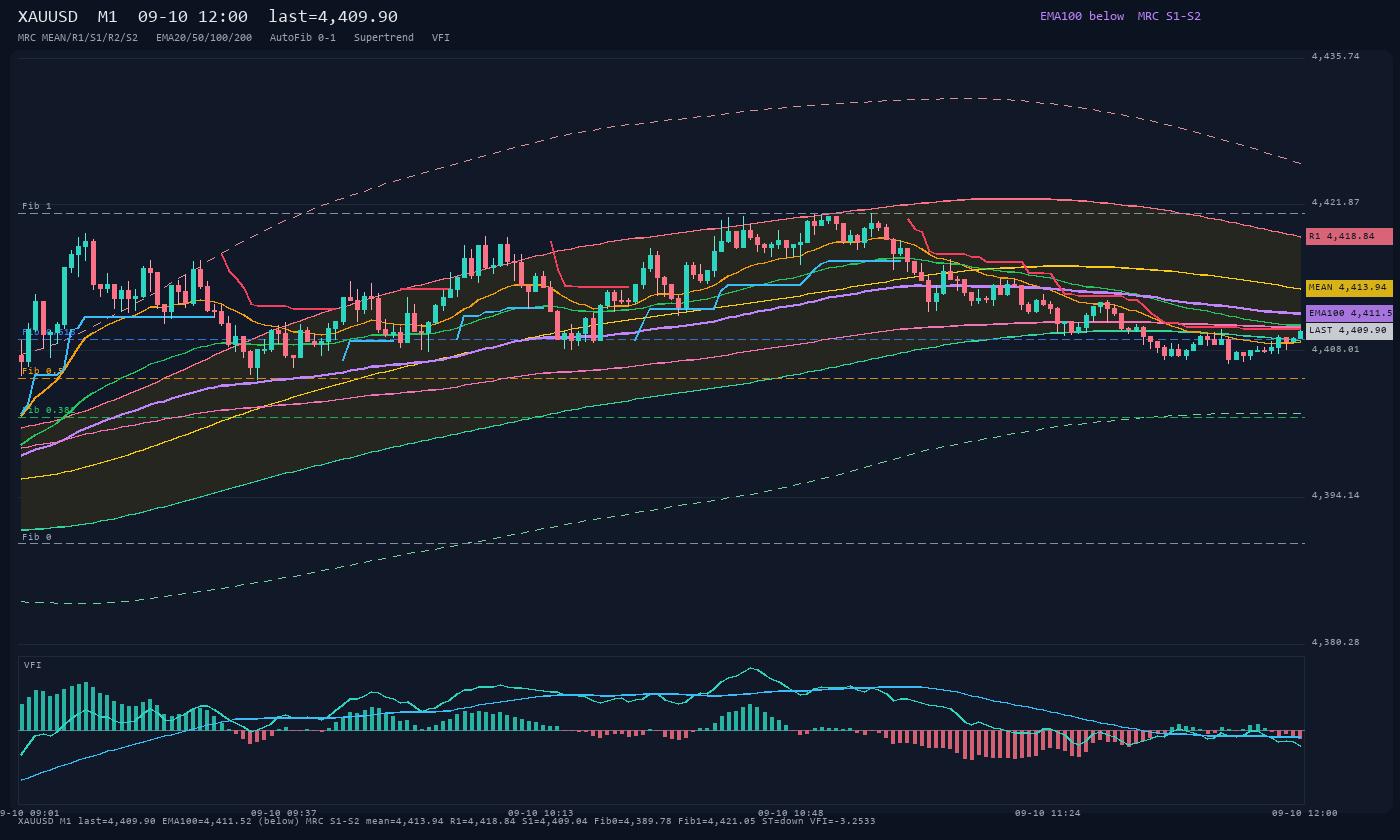Select the M1 timeframe label in the title
Viewport: 1400px width, 840px height.
107,17
